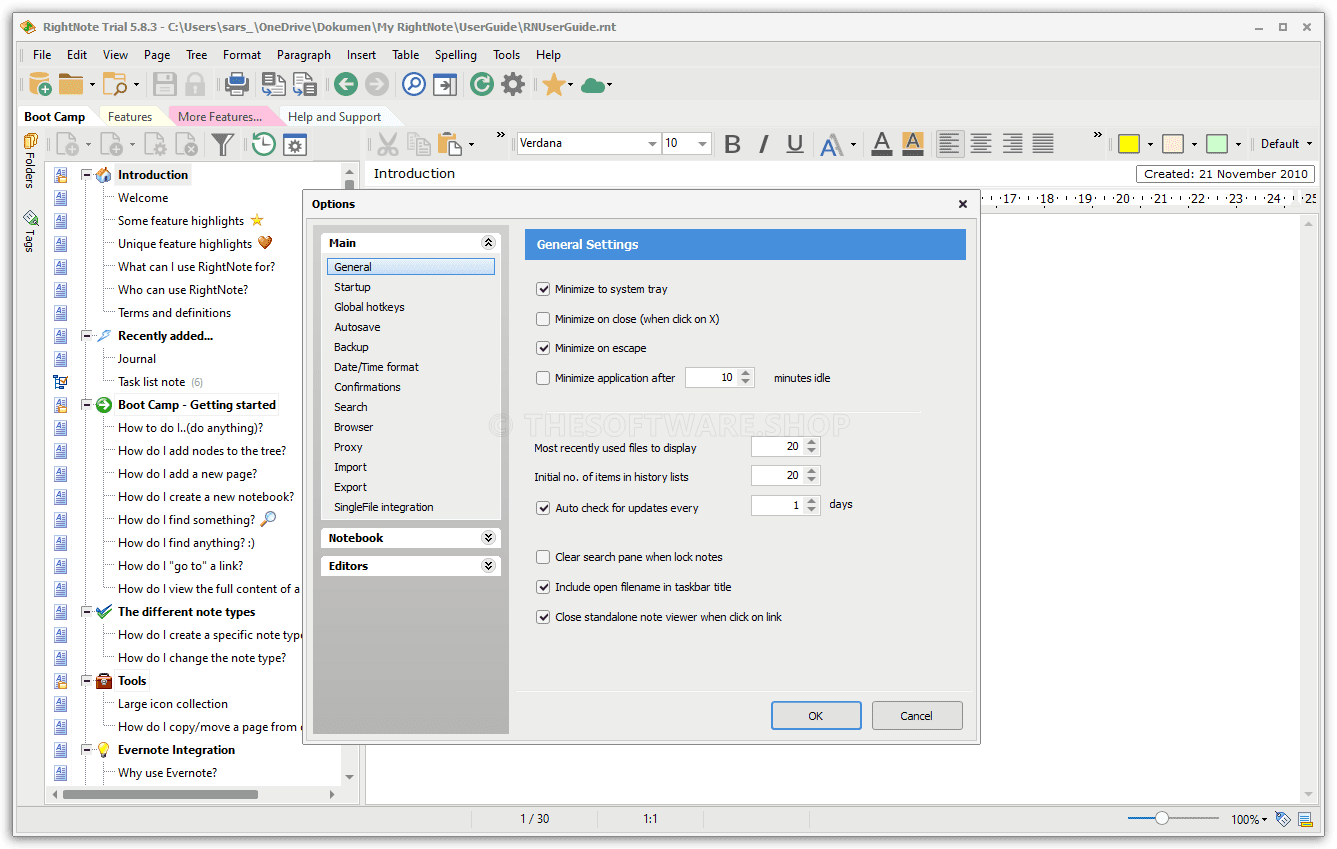The height and width of the screenshot is (849, 1337).
Task: Toggle Italic formatting
Action: (x=764, y=144)
